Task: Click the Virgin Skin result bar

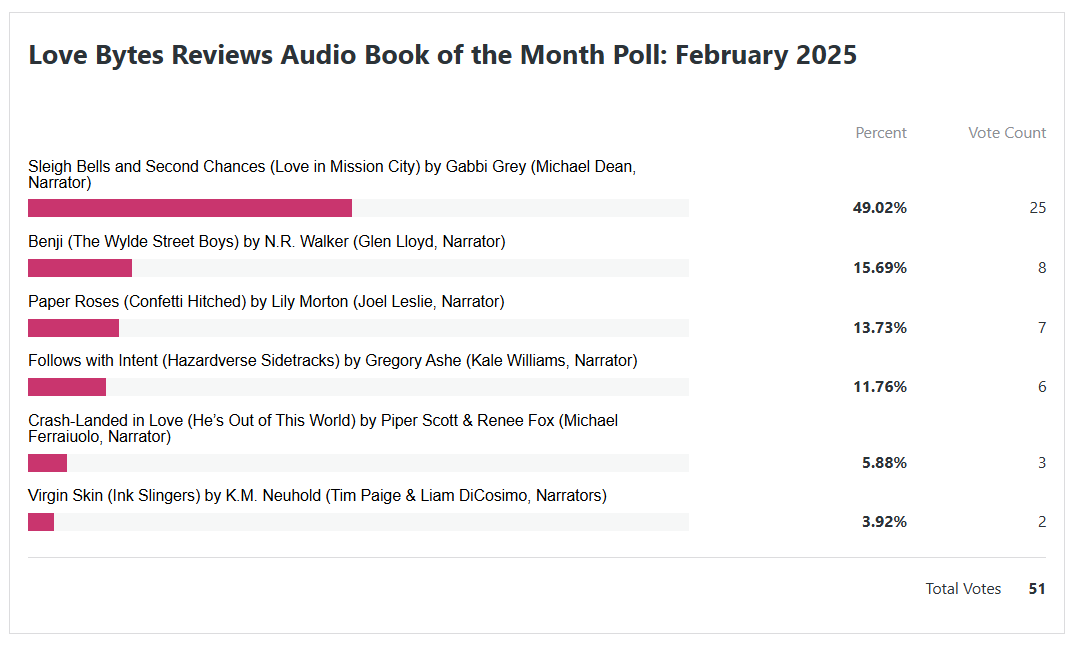Action: (x=41, y=522)
